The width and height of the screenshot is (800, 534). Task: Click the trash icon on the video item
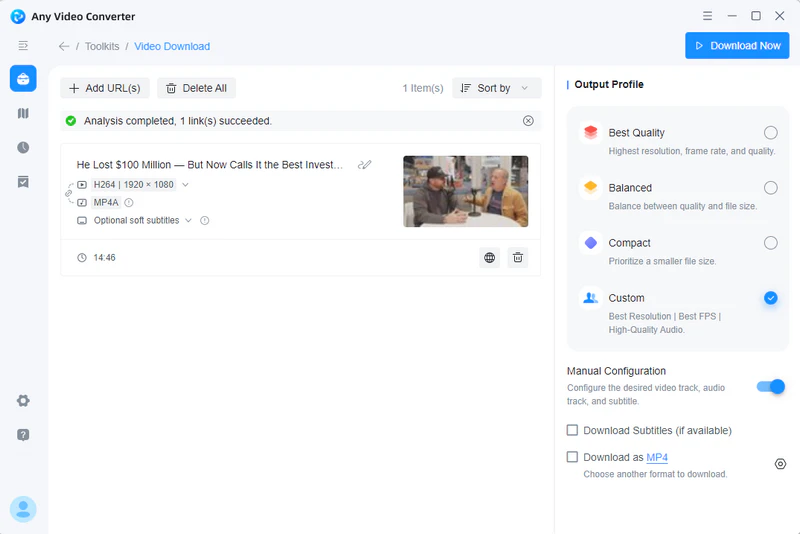517,258
